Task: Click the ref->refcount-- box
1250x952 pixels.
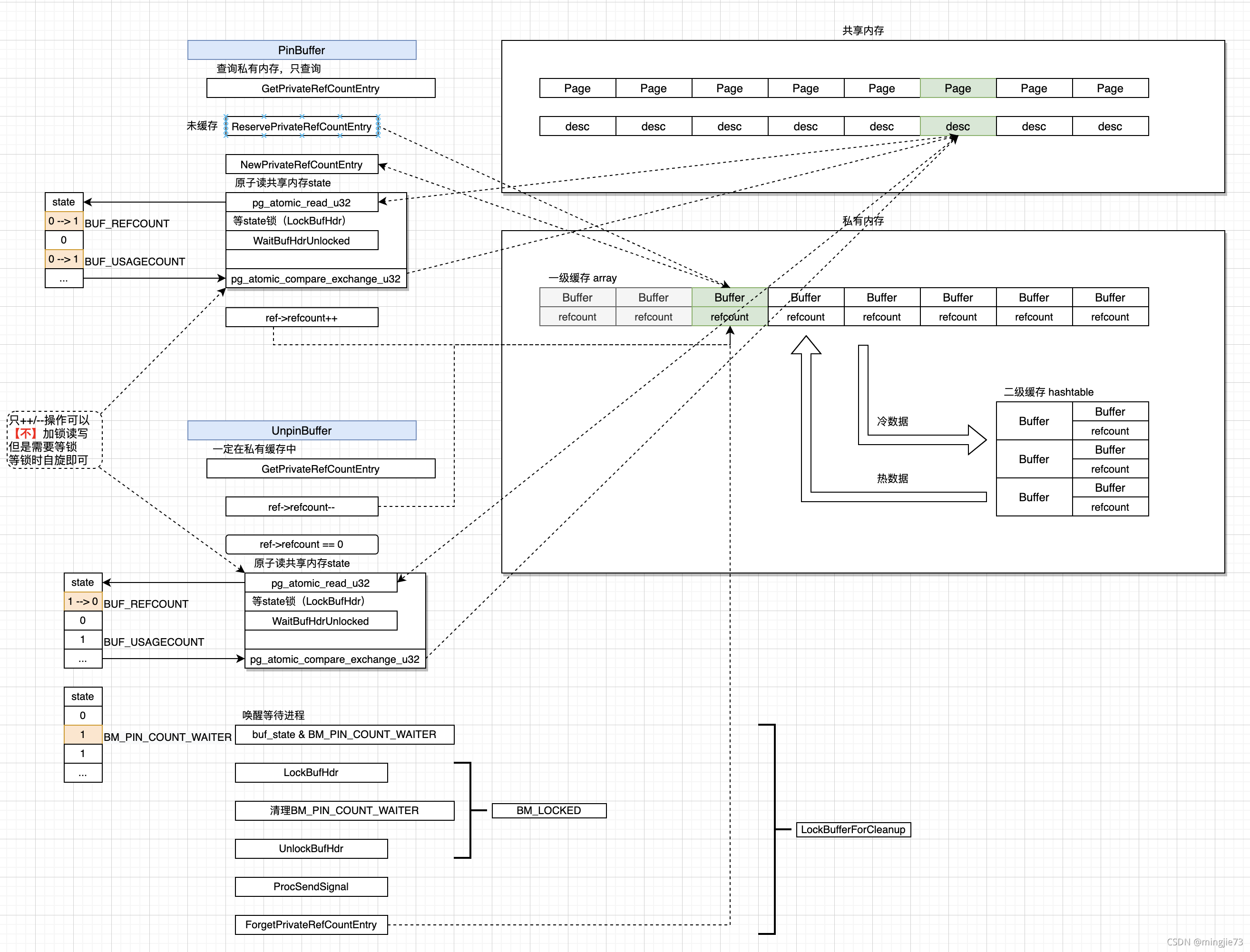Action: pyautogui.click(x=302, y=506)
